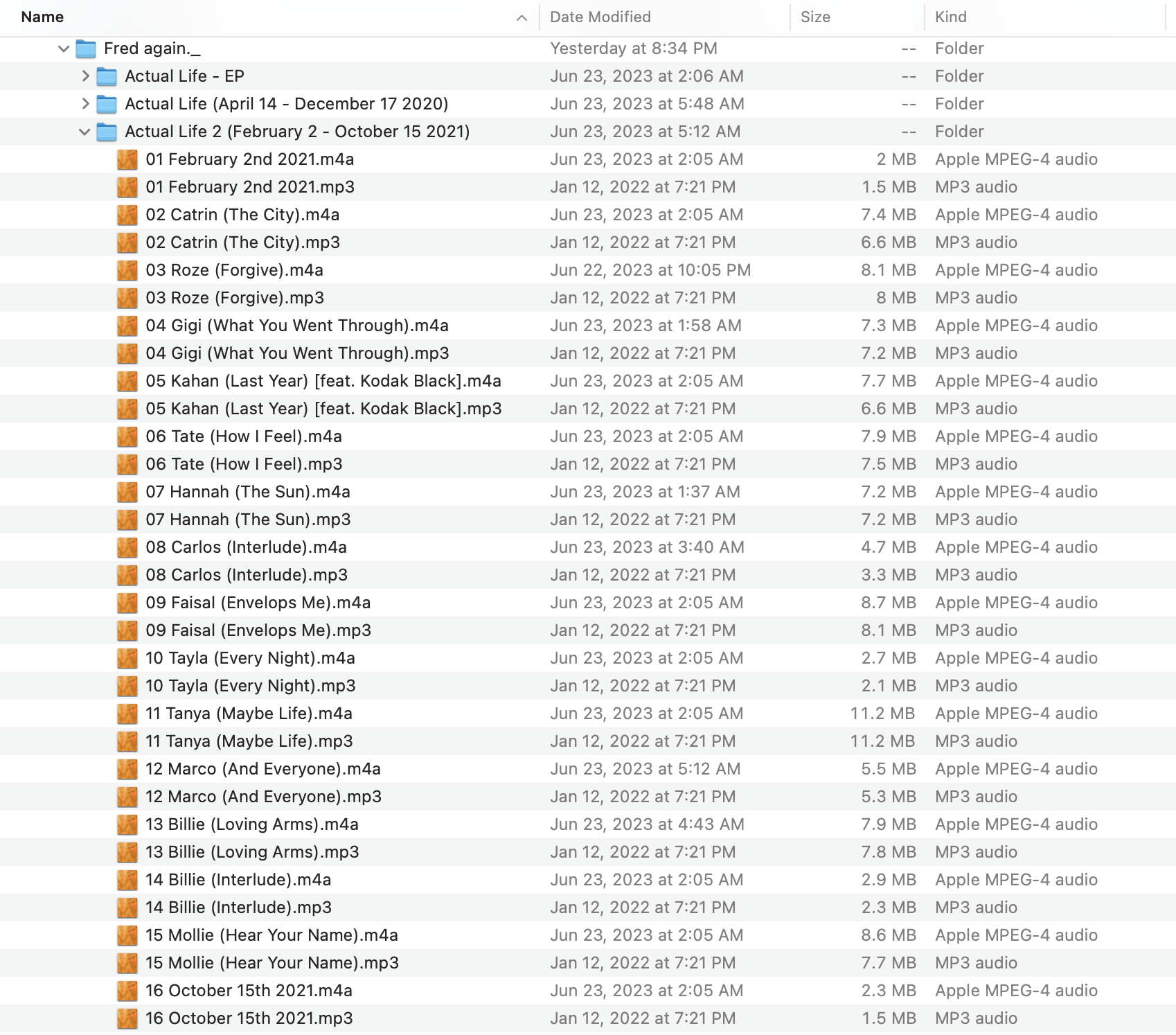
Task: Click the 8.6 MB size value
Action: (889, 935)
